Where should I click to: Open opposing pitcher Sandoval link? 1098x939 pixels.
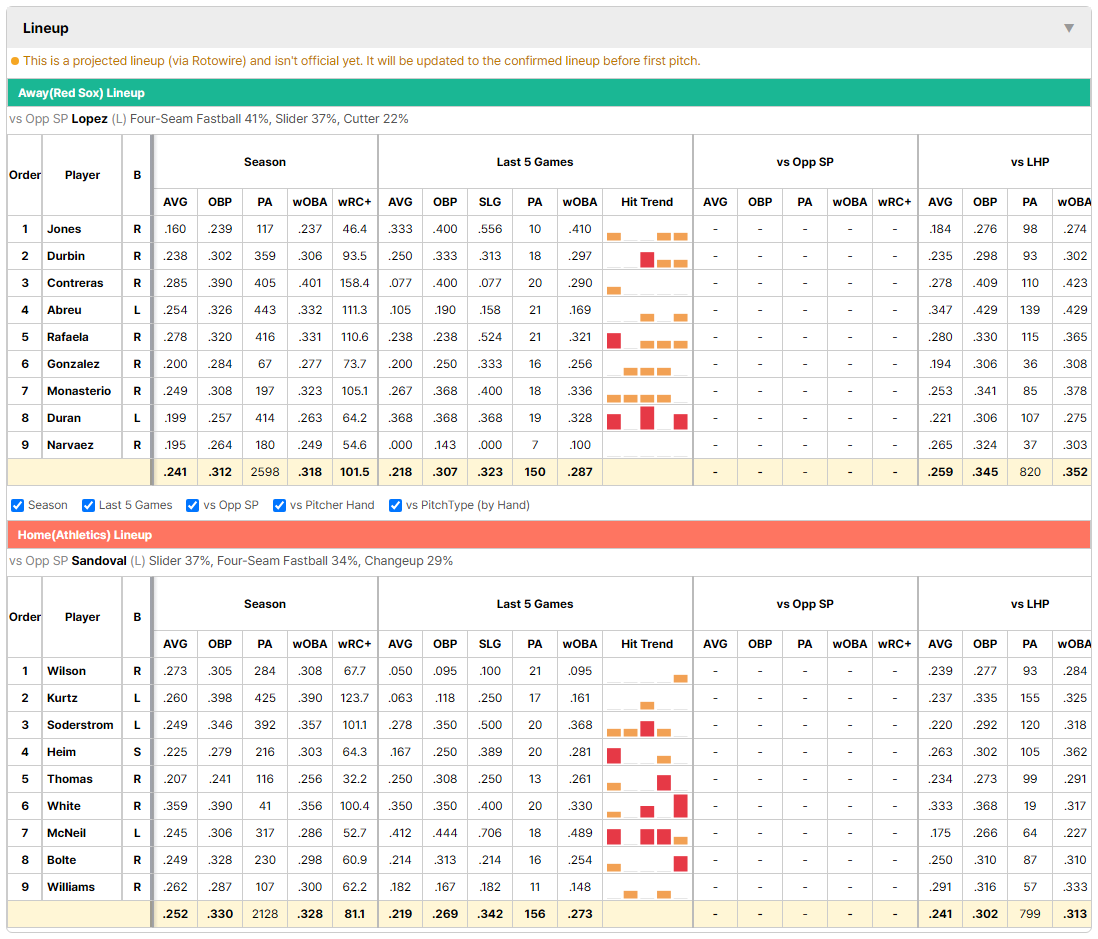(x=99, y=561)
